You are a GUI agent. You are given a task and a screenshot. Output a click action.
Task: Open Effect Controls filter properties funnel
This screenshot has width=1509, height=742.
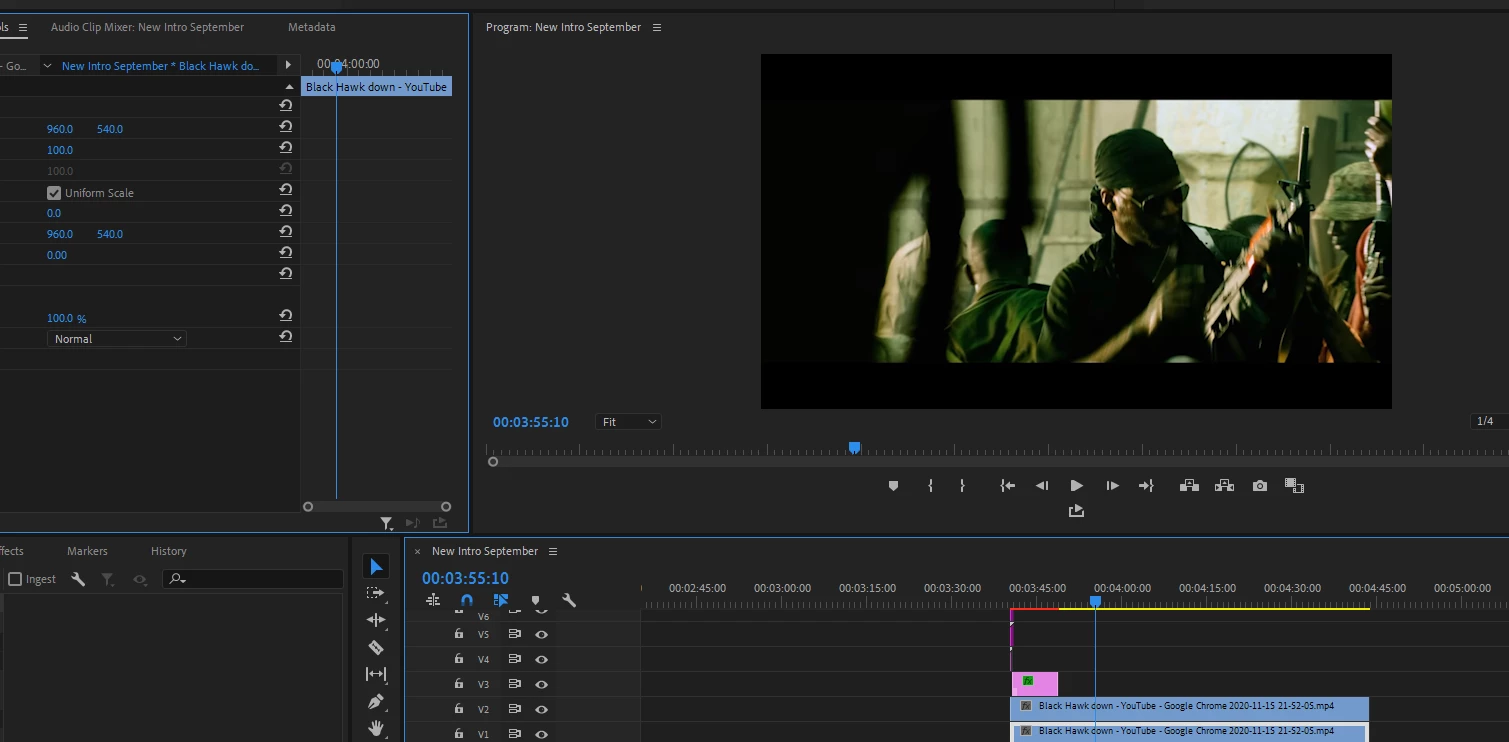pos(387,523)
